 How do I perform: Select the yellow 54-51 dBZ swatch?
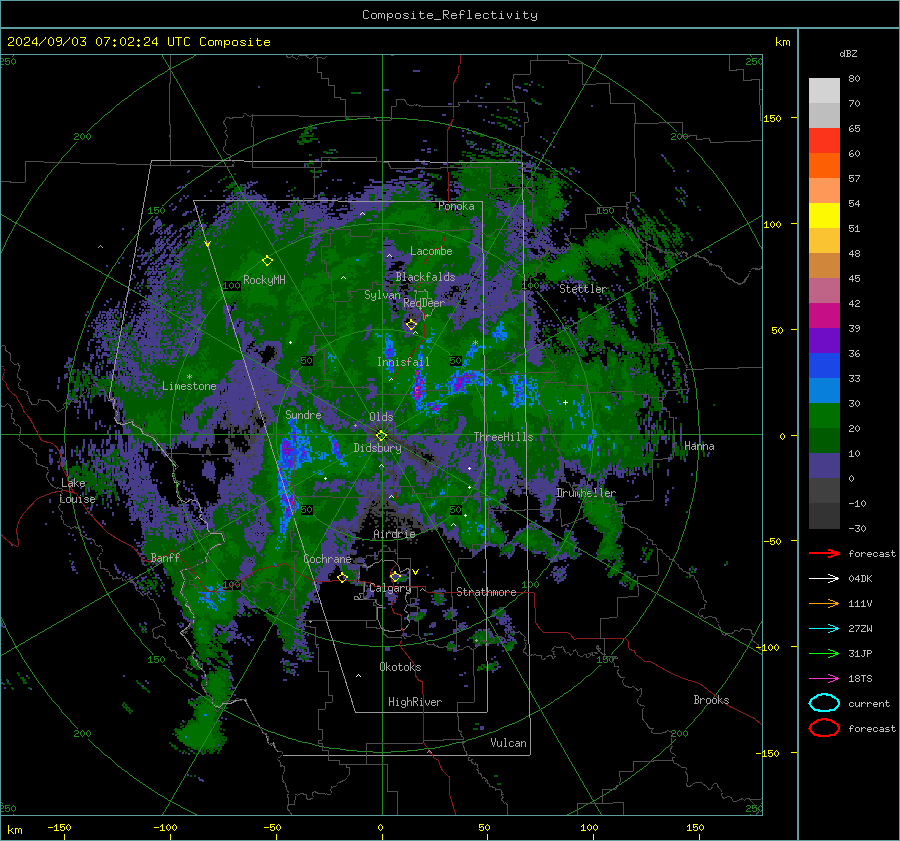824,215
